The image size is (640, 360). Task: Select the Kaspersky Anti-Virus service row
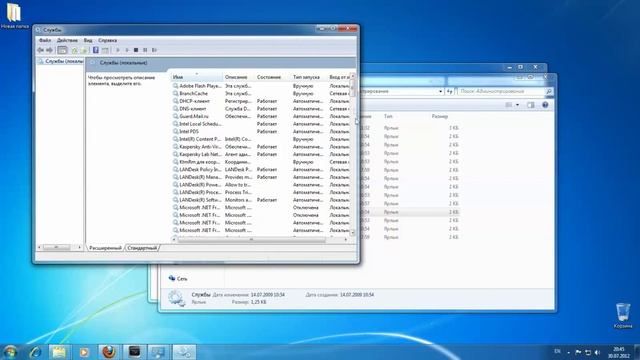(x=260, y=147)
